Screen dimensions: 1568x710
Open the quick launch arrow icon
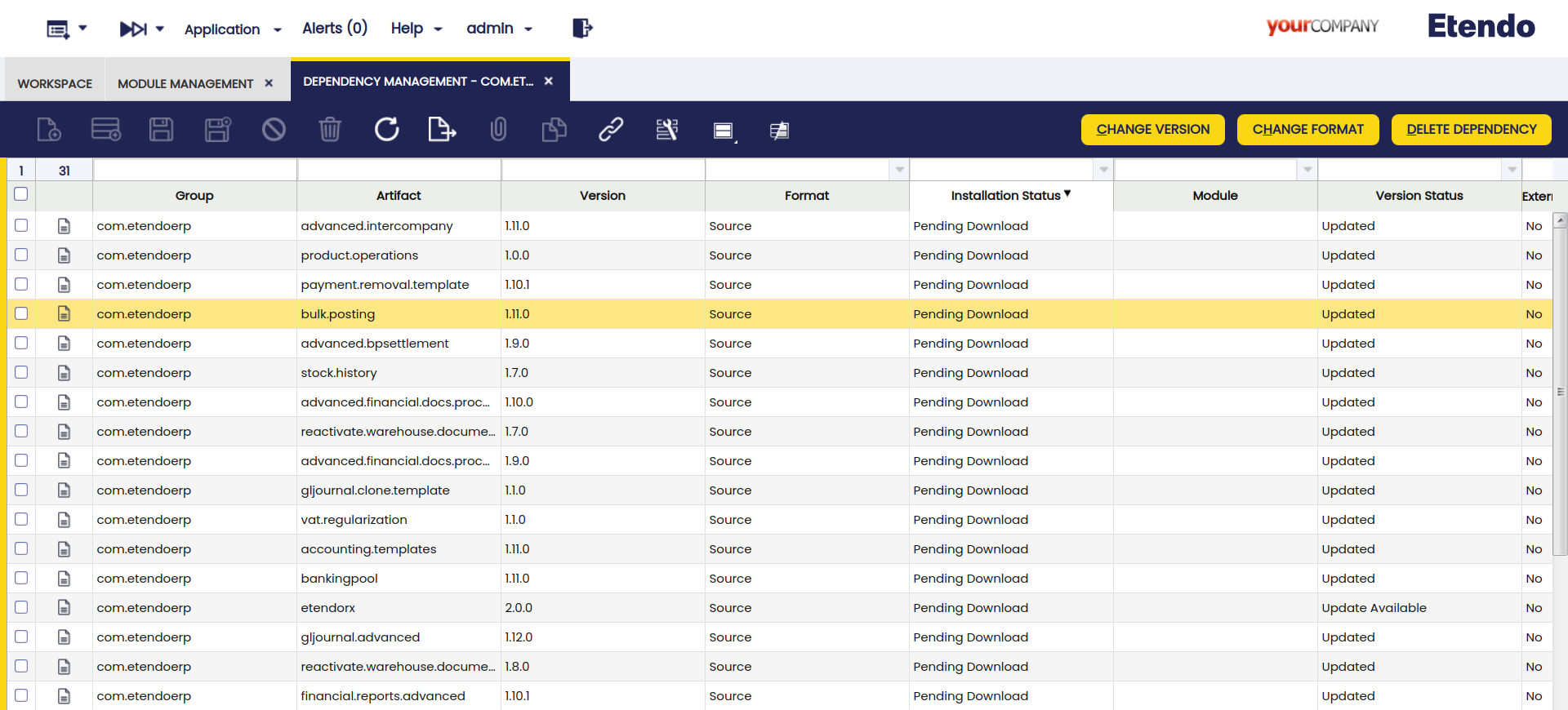141,29
